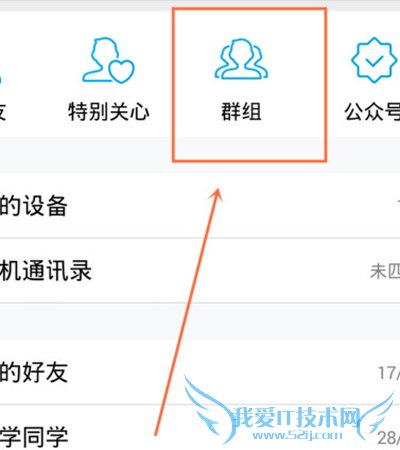Viewport: 400px width, 450px height.
Task: Click the right blue wing watermark graphic
Action: (374, 413)
